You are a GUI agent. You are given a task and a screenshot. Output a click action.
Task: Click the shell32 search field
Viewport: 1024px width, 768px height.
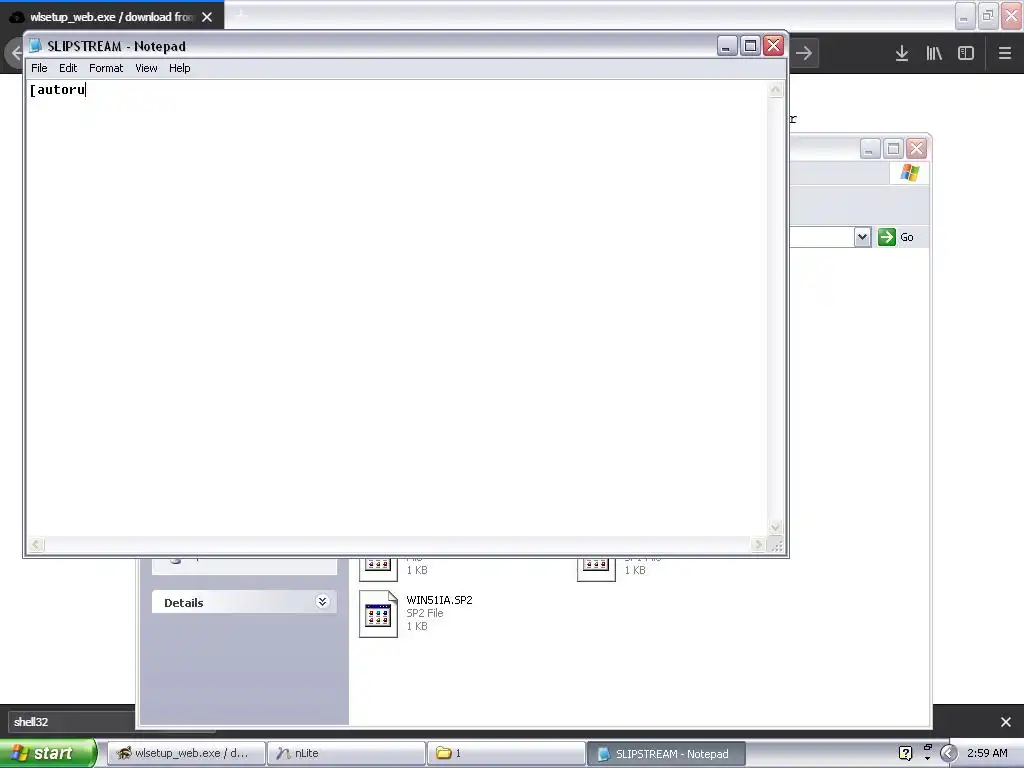(x=71, y=722)
